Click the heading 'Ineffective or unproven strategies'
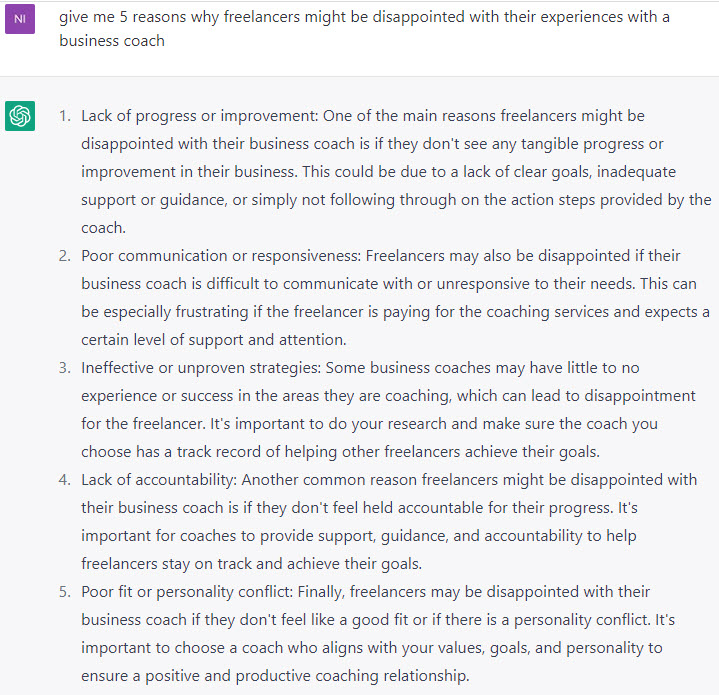 (x=201, y=368)
